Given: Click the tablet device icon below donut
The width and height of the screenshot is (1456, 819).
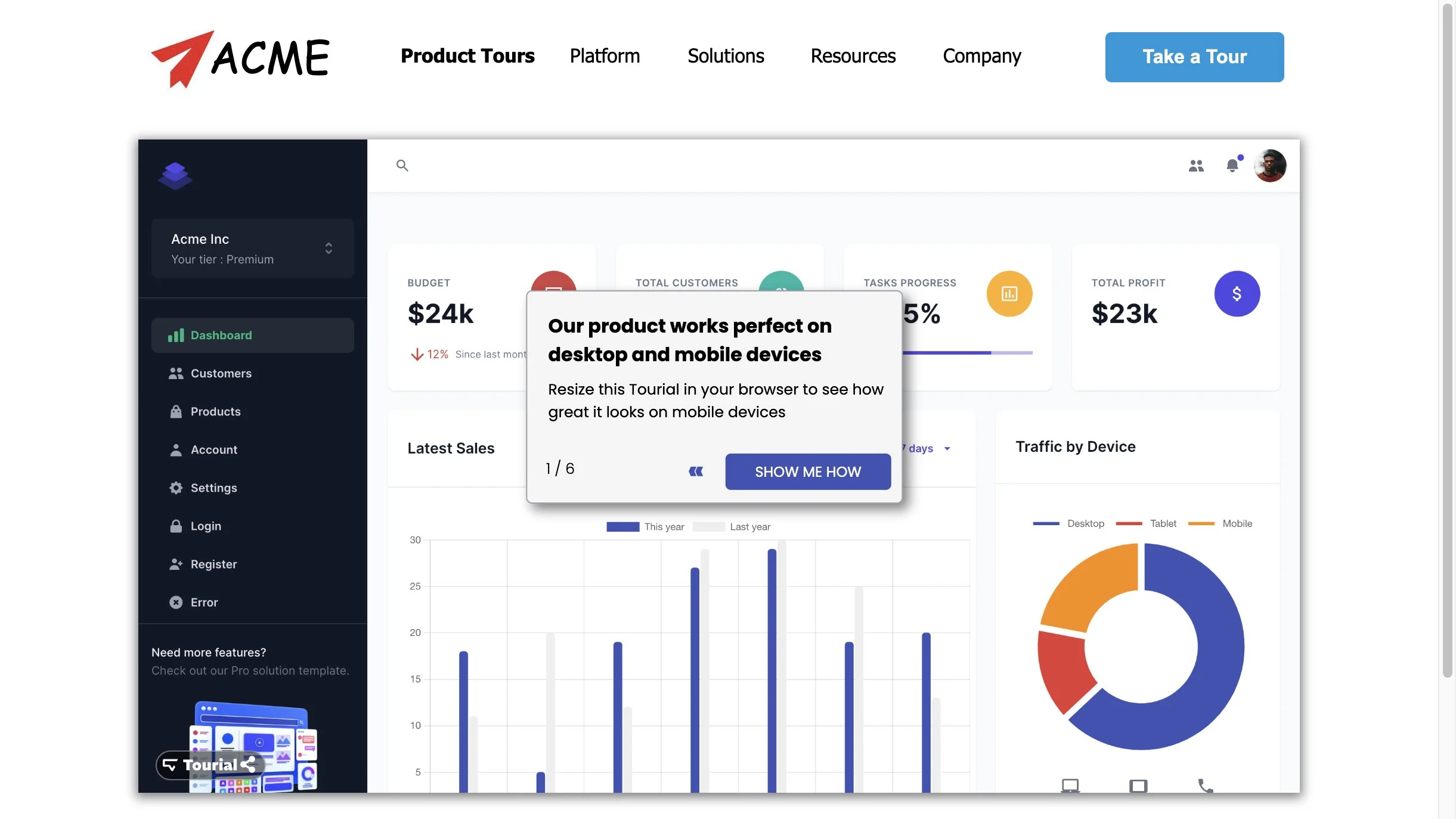Looking at the screenshot, I should (1138, 786).
